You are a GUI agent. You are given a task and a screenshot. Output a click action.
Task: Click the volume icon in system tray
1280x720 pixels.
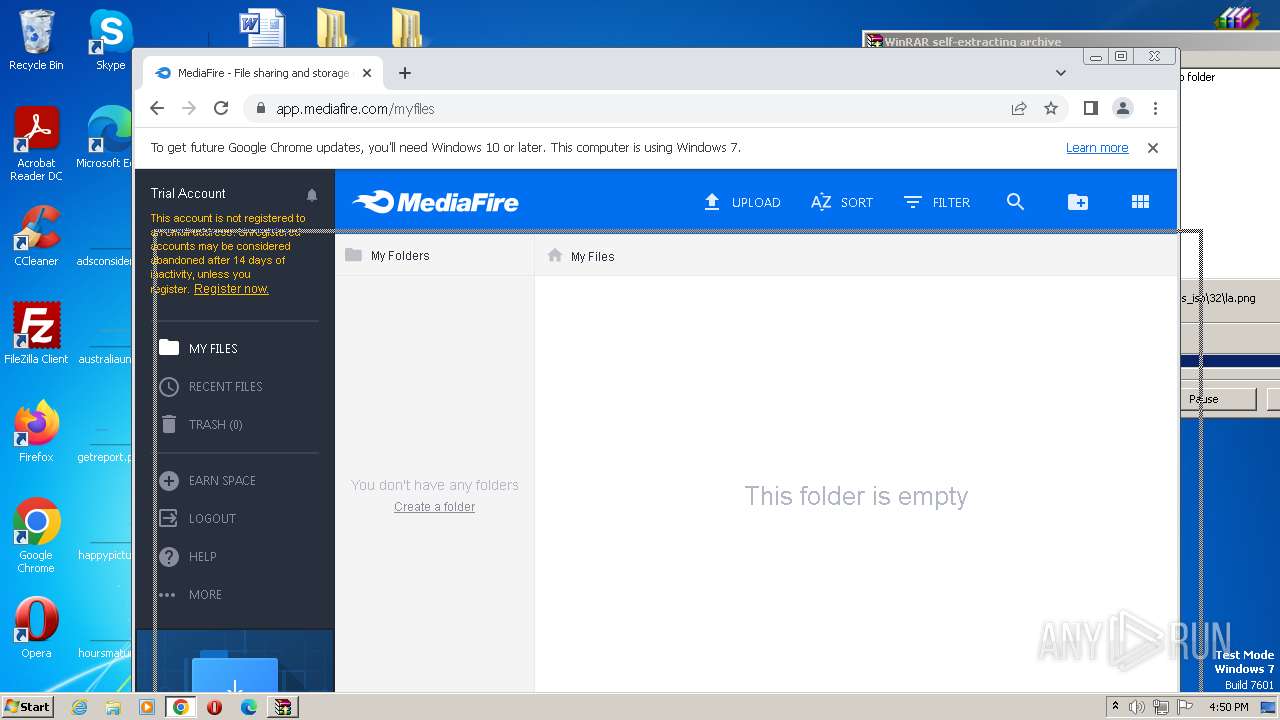pyautogui.click(x=1137, y=707)
